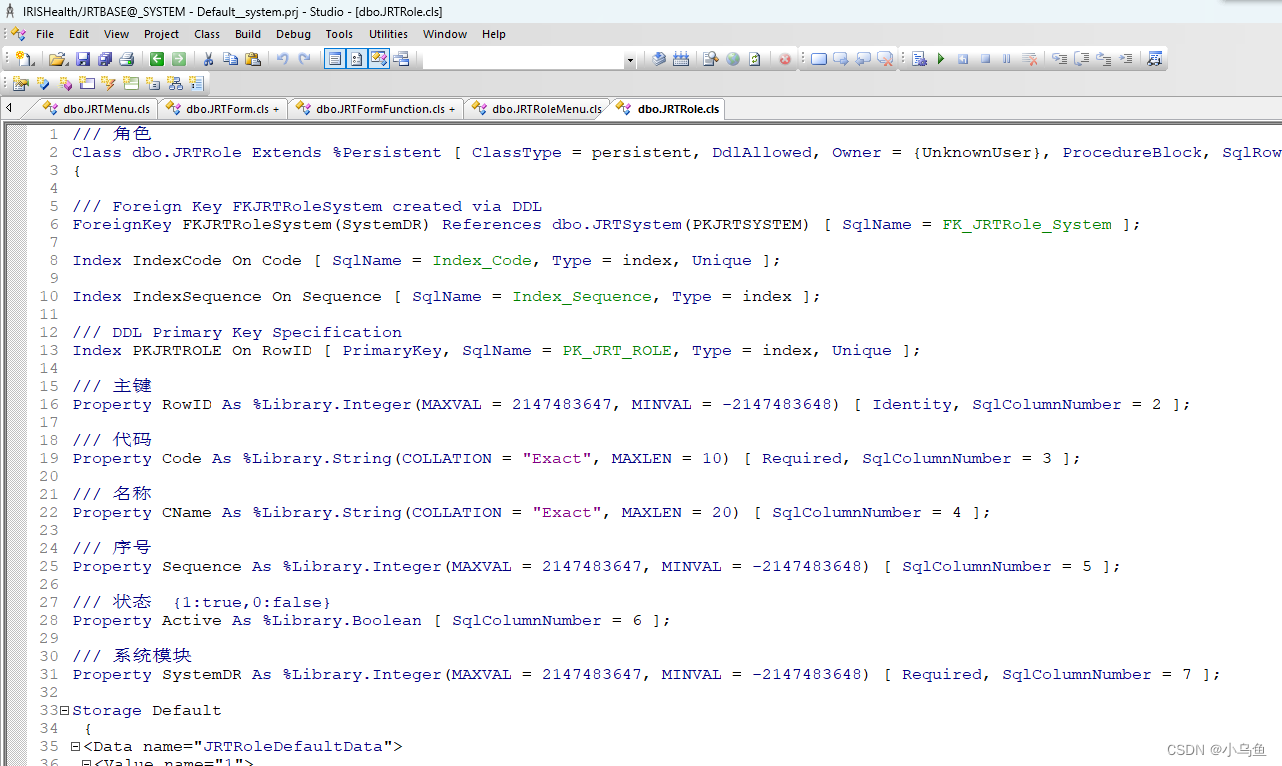Viewport: 1282px width, 766px height.
Task: Cut selection with scissors icon
Action: click(208, 59)
